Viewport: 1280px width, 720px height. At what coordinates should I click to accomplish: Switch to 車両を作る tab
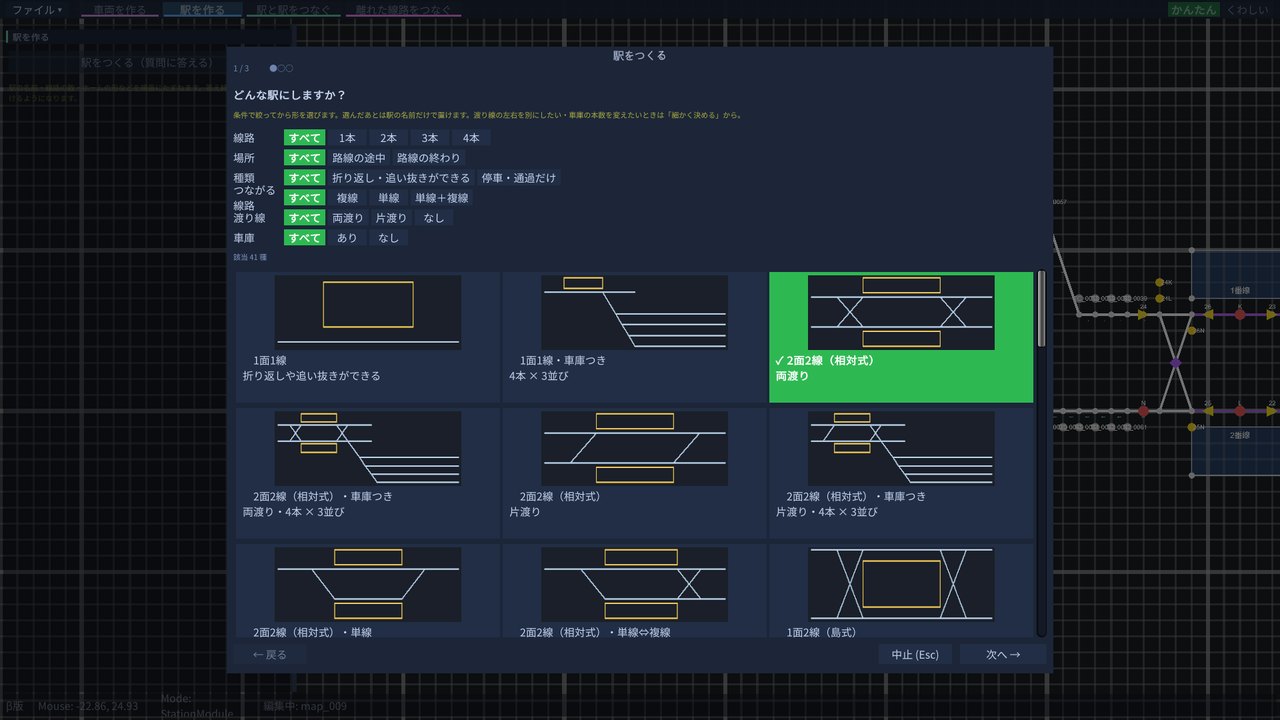[119, 9]
